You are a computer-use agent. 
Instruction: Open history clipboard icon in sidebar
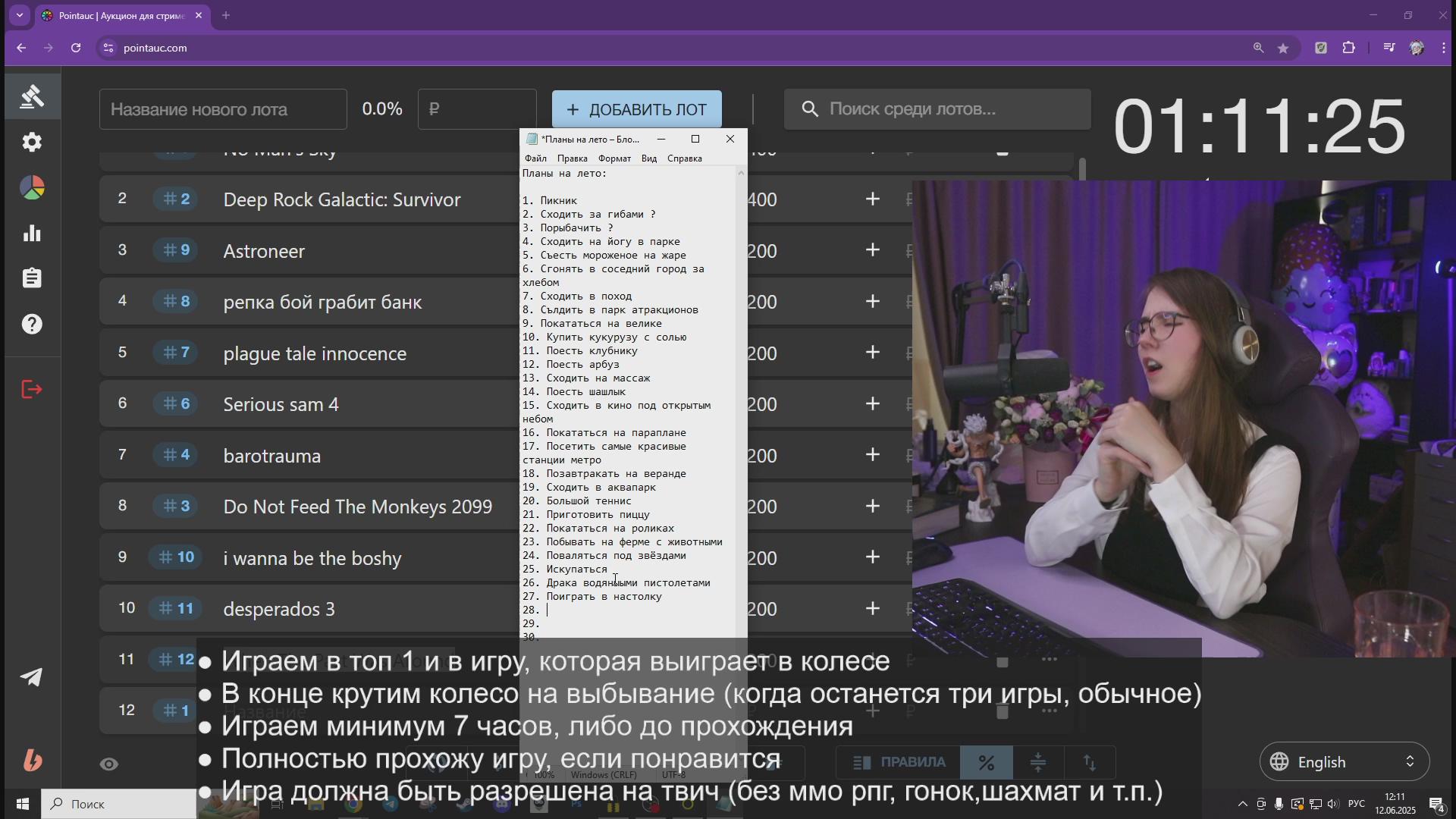tap(32, 278)
